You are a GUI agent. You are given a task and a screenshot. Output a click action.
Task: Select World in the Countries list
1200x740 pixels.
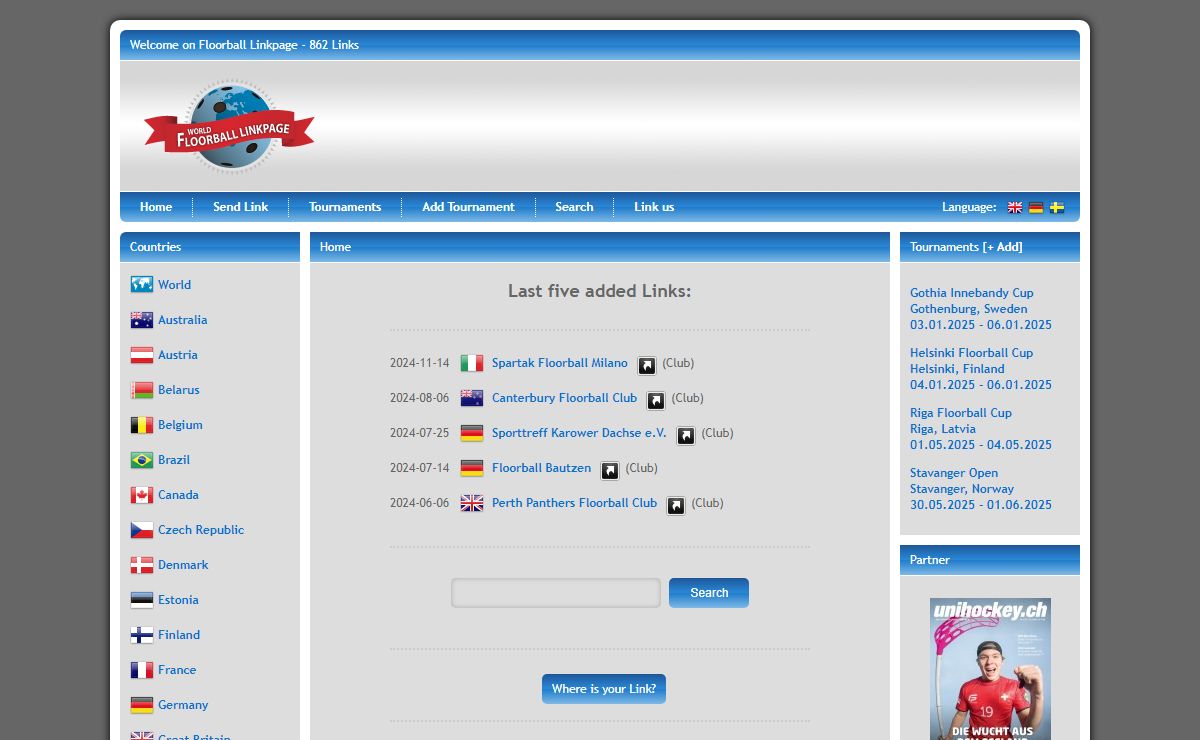(x=174, y=285)
